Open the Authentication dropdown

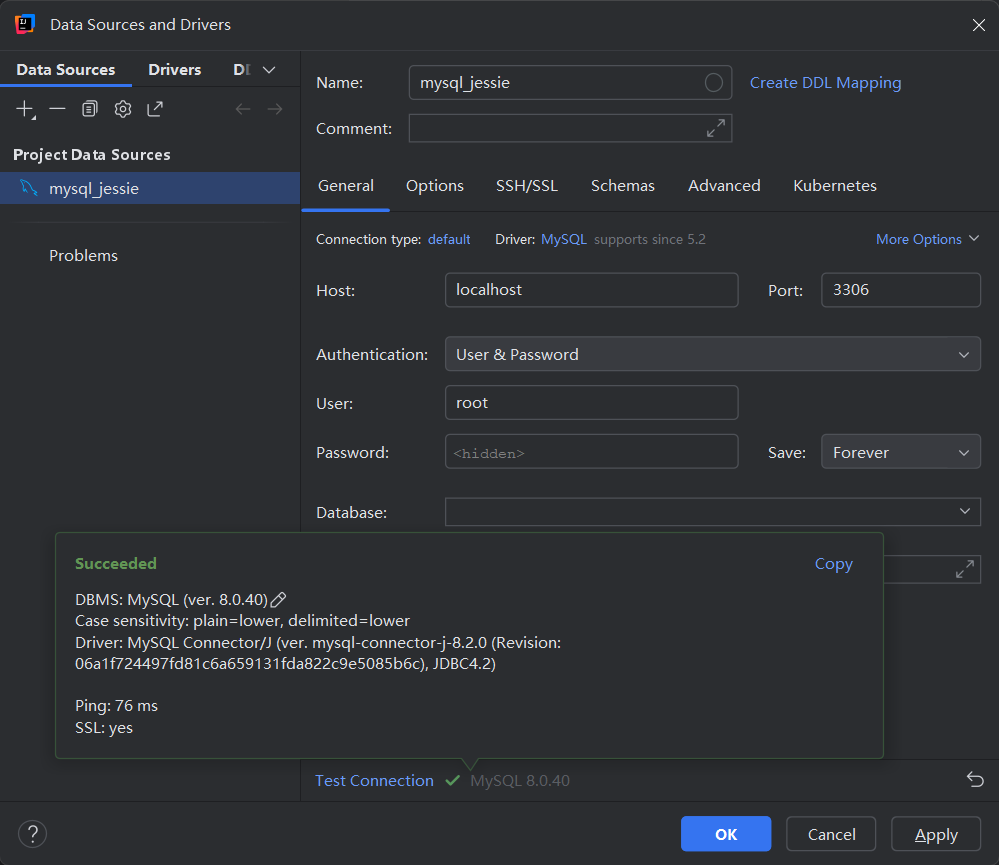pyautogui.click(x=712, y=354)
